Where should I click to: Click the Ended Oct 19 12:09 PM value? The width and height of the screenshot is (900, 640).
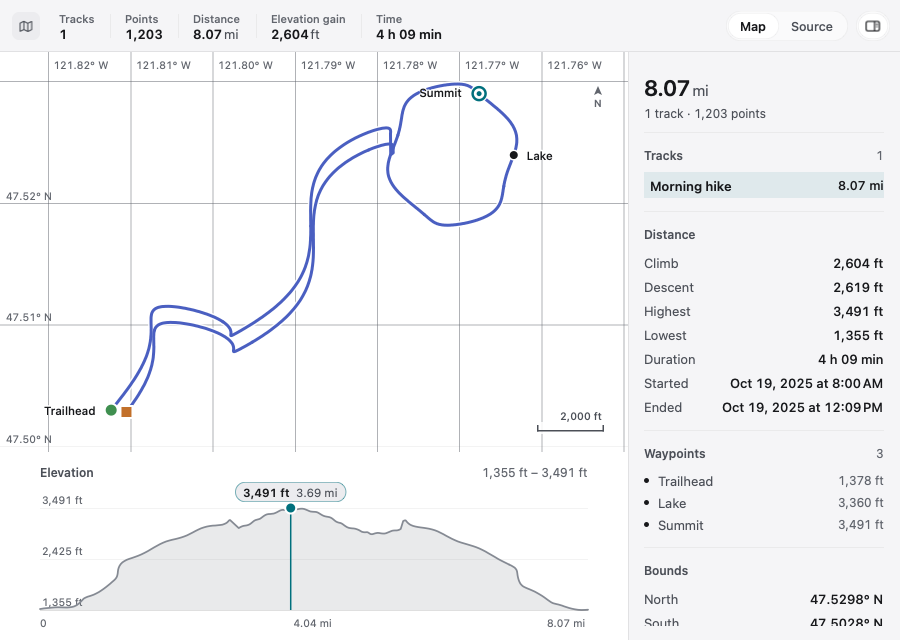[802, 408]
